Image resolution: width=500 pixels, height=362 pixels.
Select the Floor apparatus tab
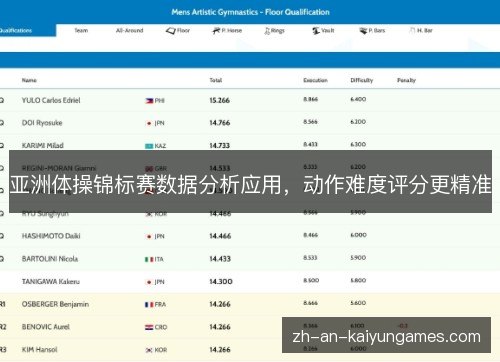click(x=178, y=31)
